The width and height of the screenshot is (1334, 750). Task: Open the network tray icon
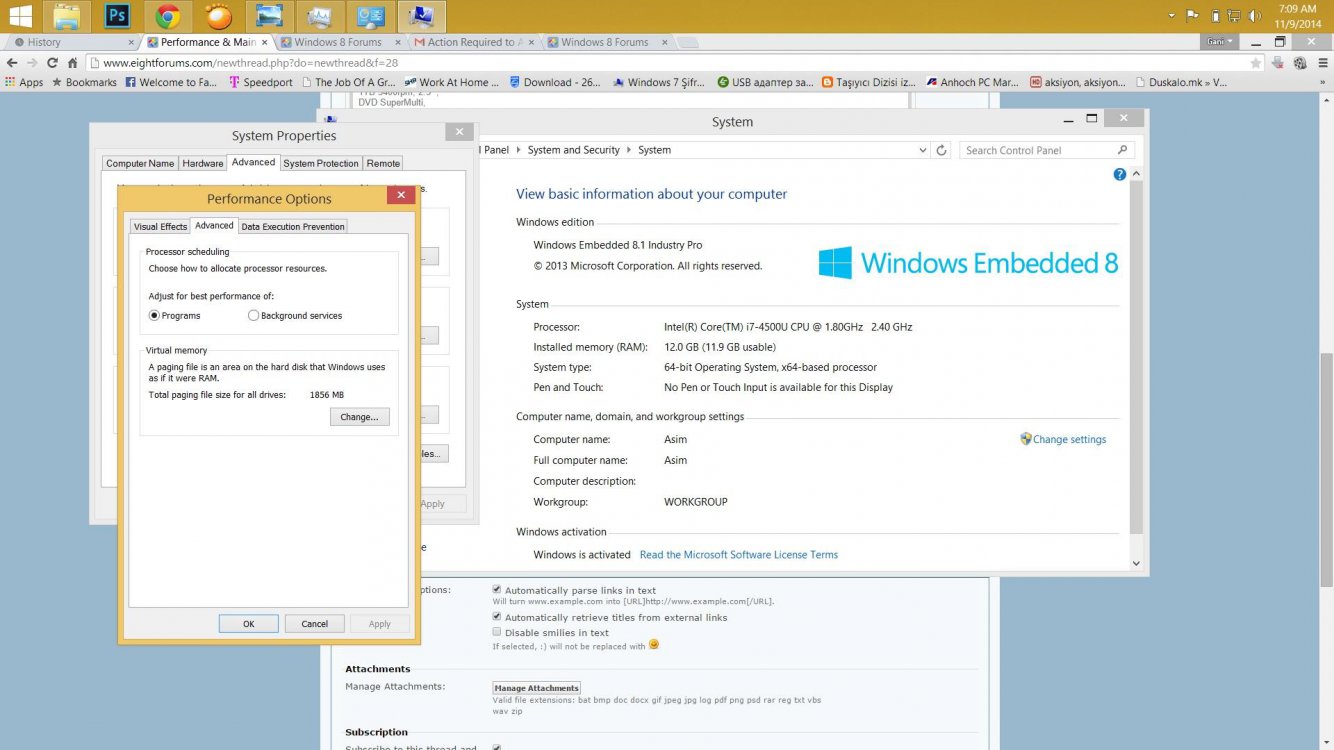click(x=1234, y=16)
